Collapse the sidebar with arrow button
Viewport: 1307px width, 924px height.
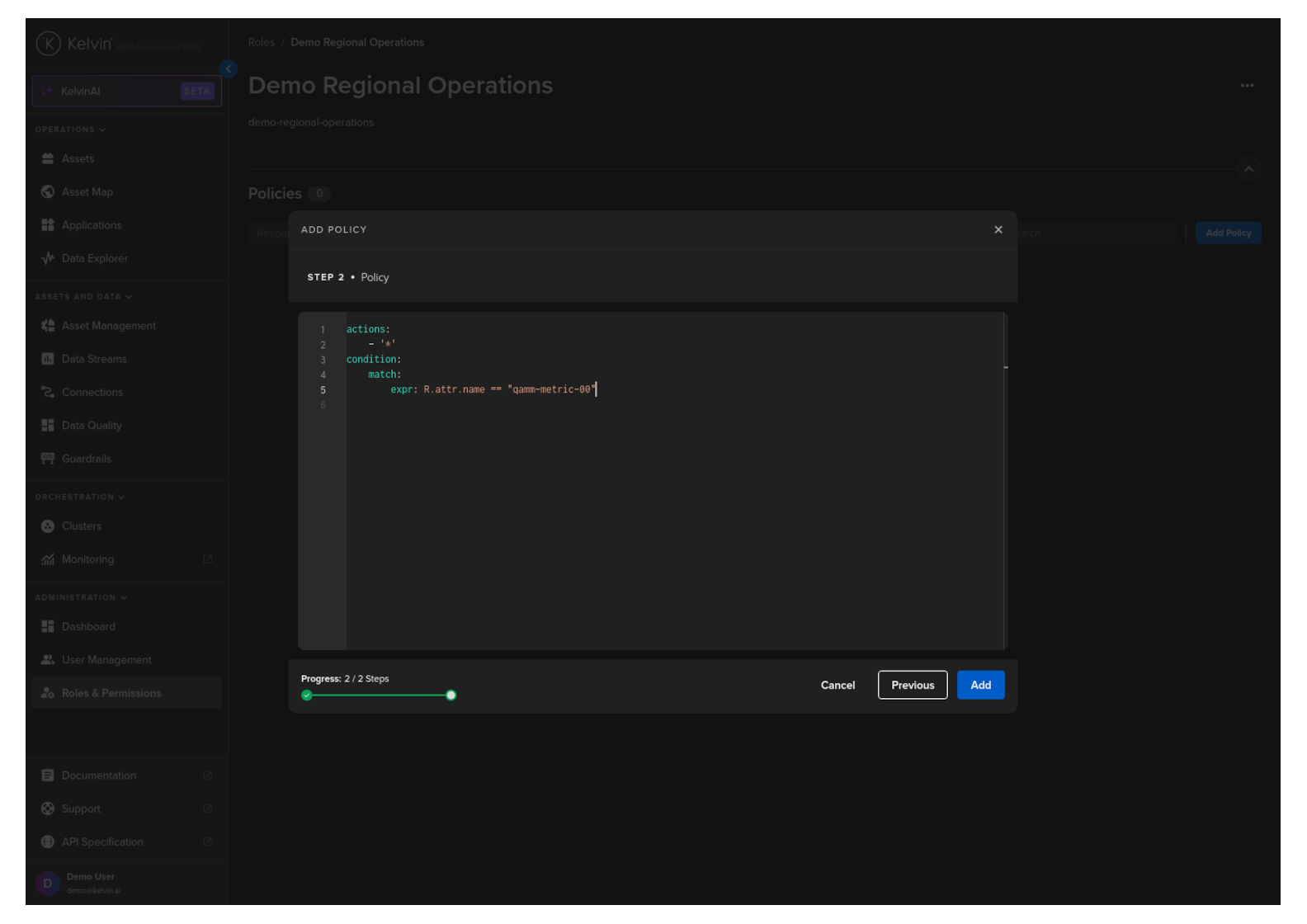point(229,69)
